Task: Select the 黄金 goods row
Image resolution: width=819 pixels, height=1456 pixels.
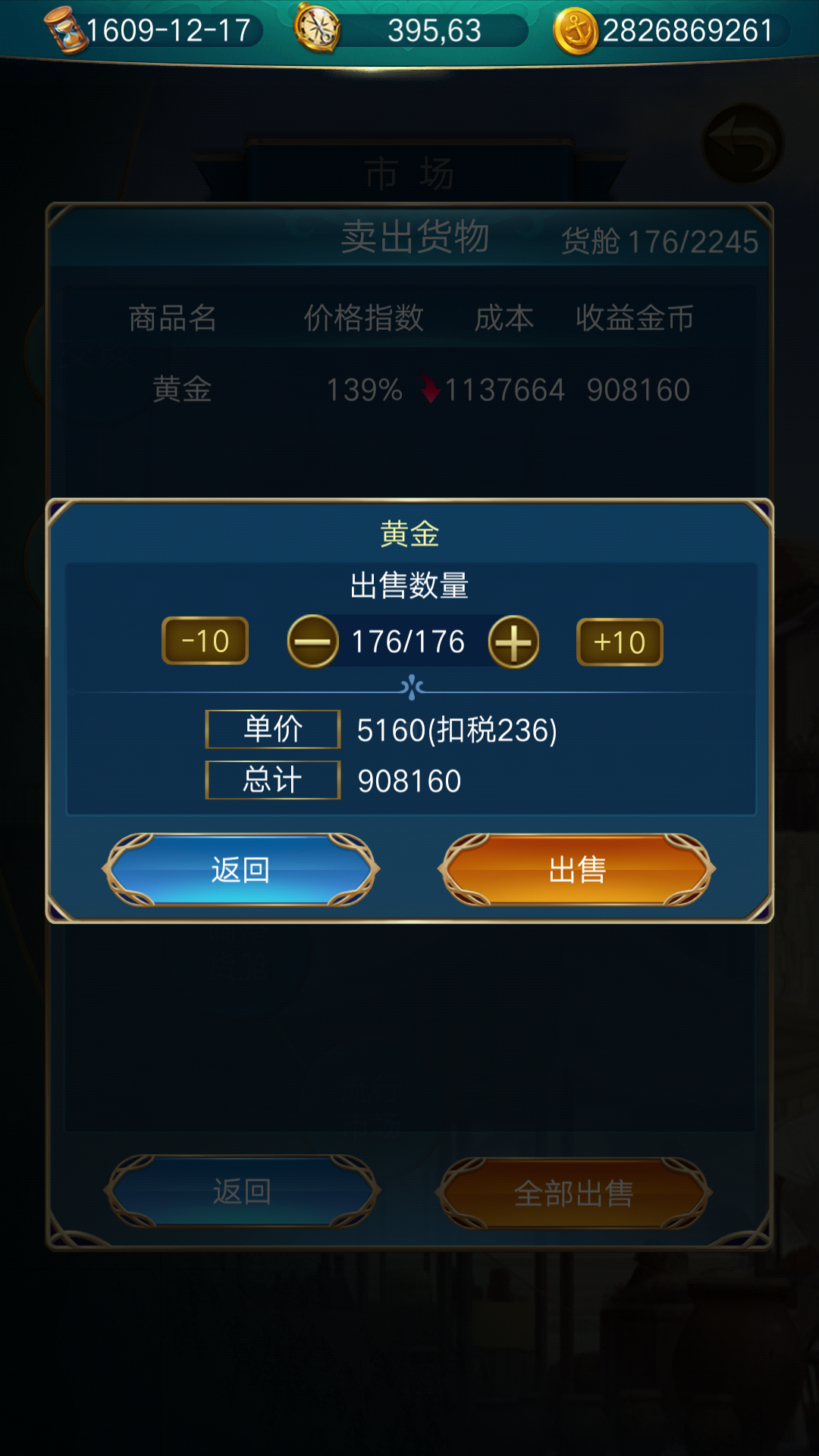Action: coord(409,390)
